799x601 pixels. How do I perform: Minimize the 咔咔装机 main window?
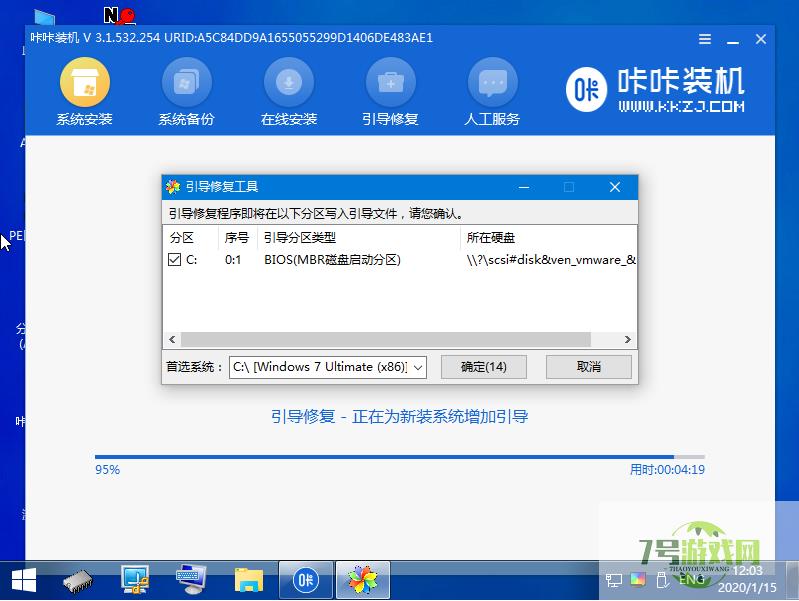[x=733, y=40]
